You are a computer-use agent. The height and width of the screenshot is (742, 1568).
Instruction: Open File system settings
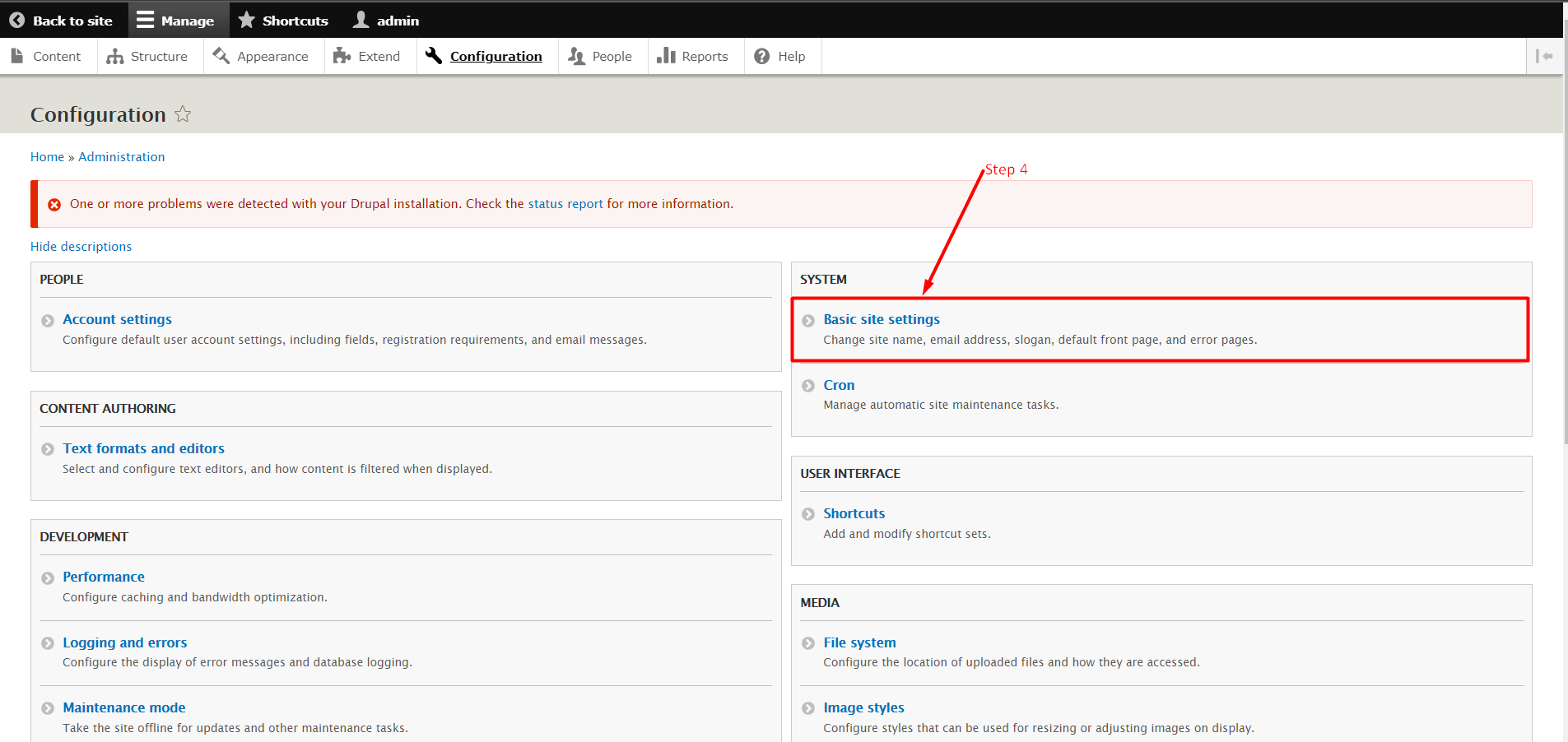point(859,642)
